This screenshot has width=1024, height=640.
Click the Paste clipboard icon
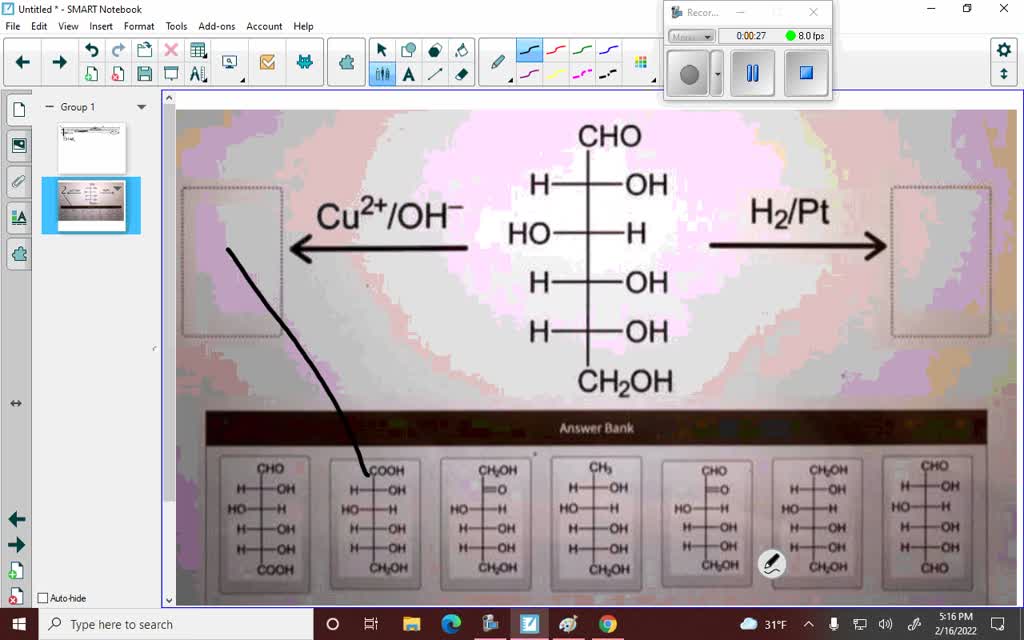144,50
